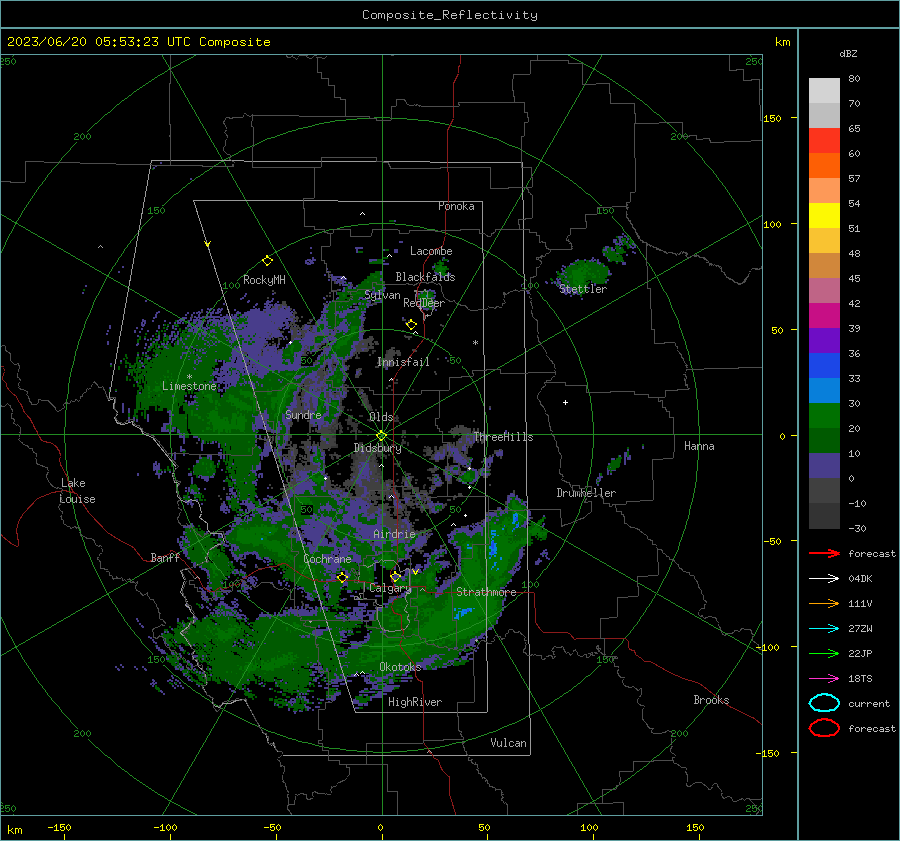The width and height of the screenshot is (900, 841).
Task: Click the Banff label
Action: point(165,557)
